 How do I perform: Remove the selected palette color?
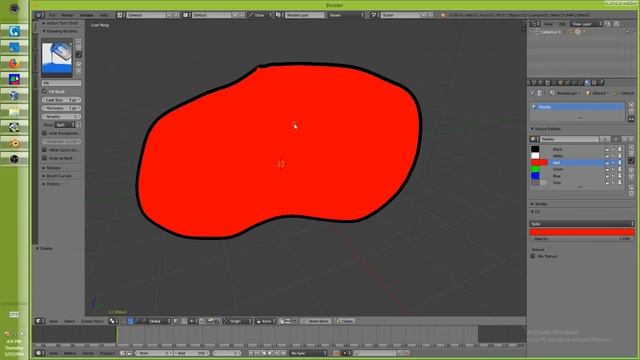tap(631, 153)
